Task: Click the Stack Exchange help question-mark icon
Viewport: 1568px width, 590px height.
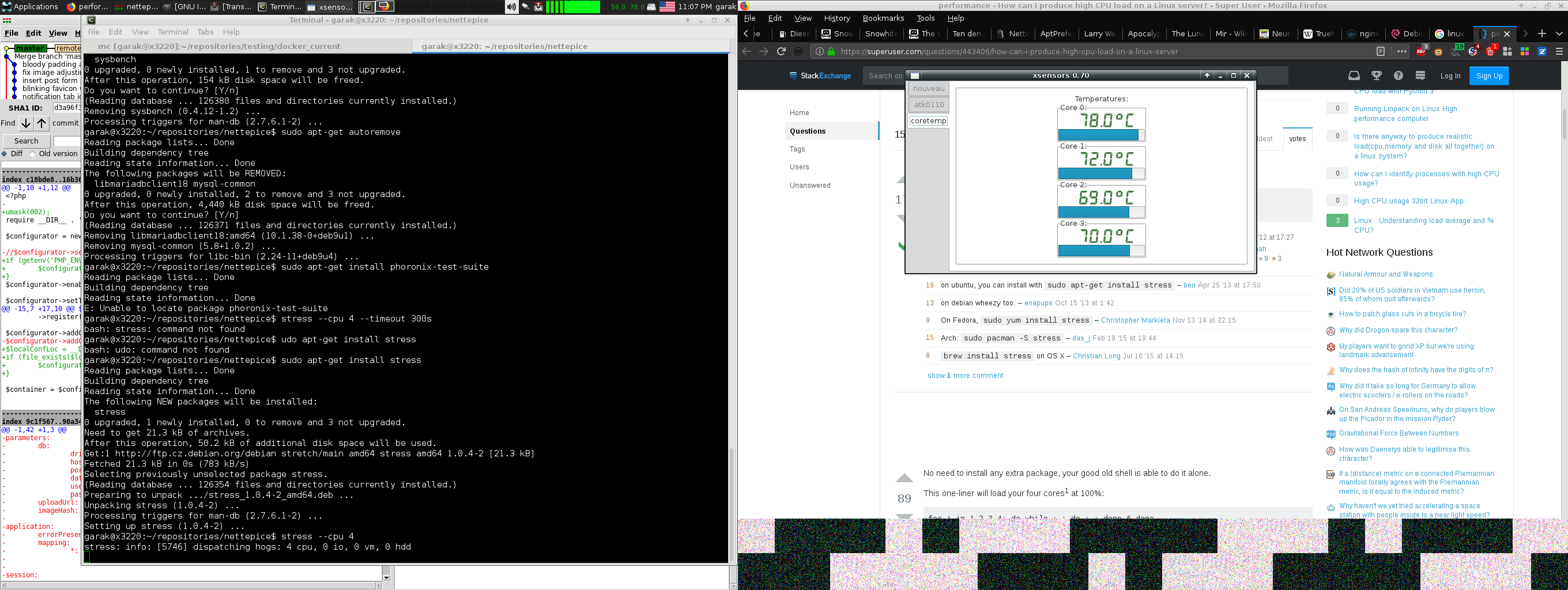Action: pyautogui.click(x=1398, y=75)
